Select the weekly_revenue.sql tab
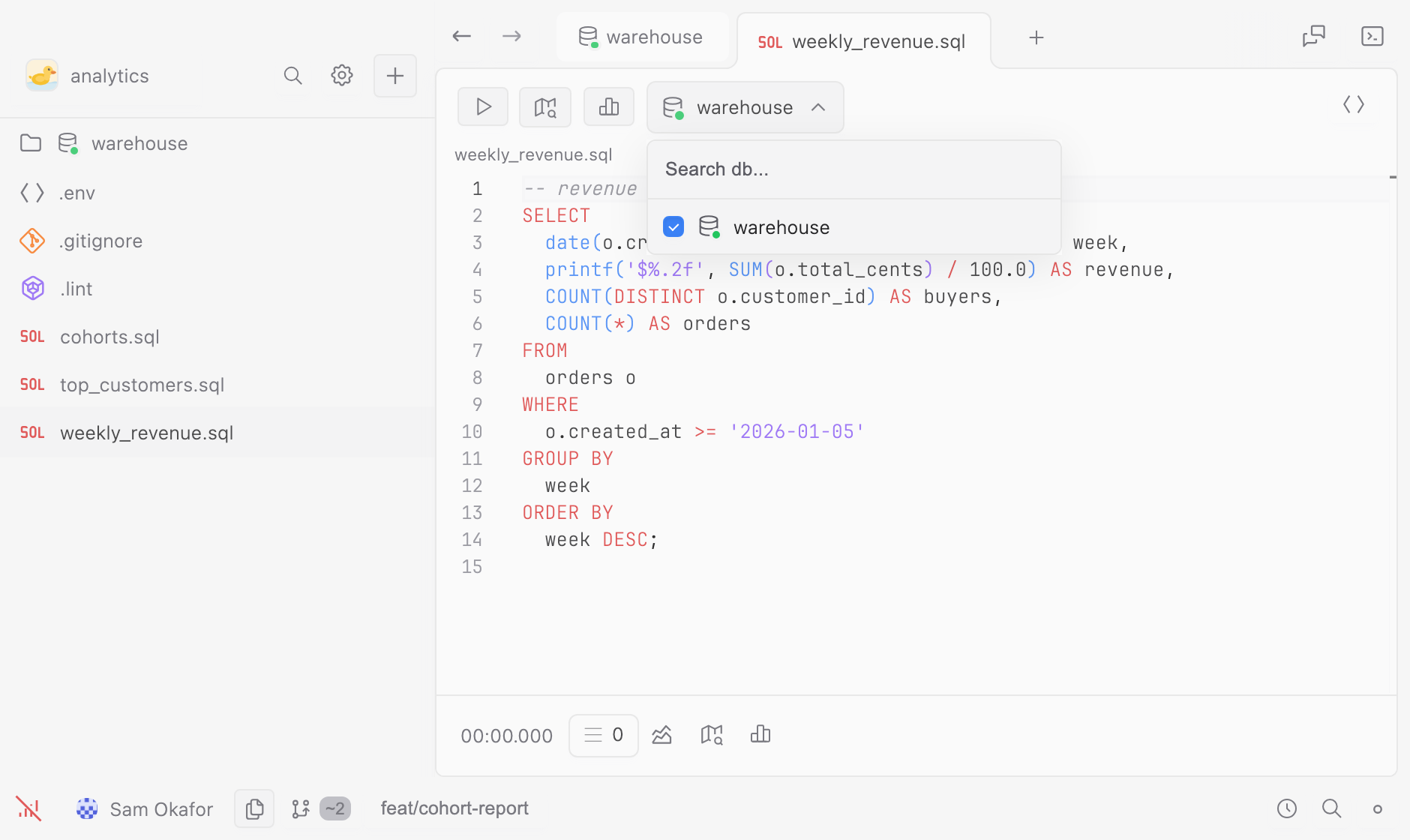This screenshot has width=1410, height=840. (863, 41)
